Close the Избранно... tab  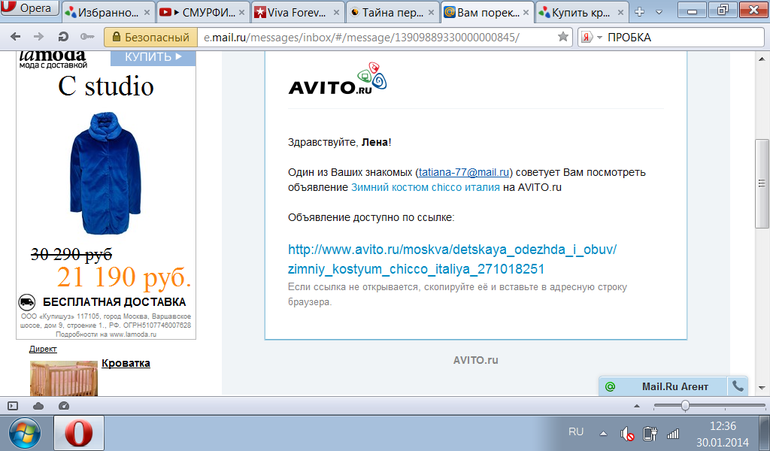tap(147, 13)
